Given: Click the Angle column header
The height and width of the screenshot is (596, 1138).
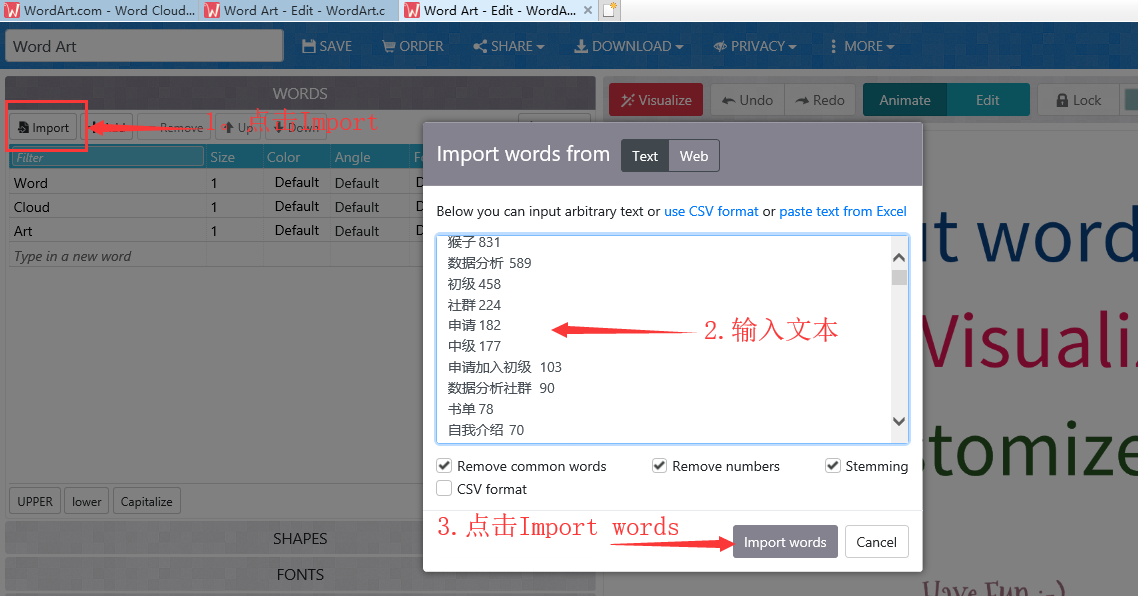Looking at the screenshot, I should [x=352, y=158].
